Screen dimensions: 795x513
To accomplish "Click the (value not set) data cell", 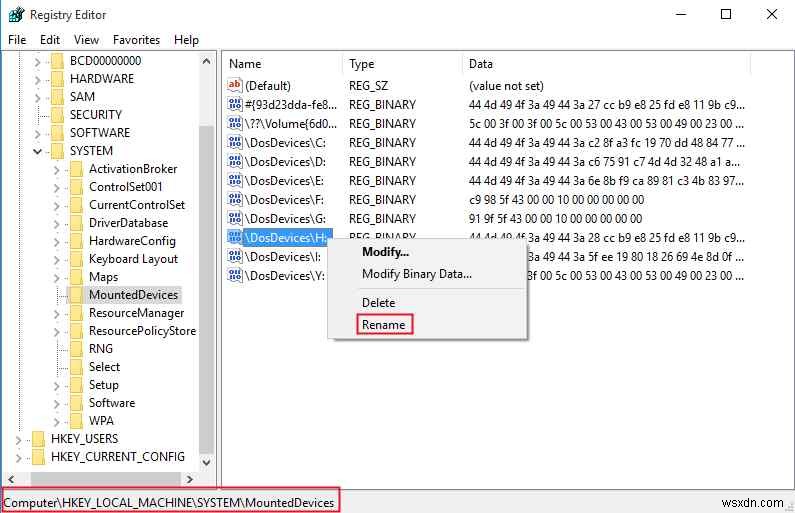I will [506, 86].
